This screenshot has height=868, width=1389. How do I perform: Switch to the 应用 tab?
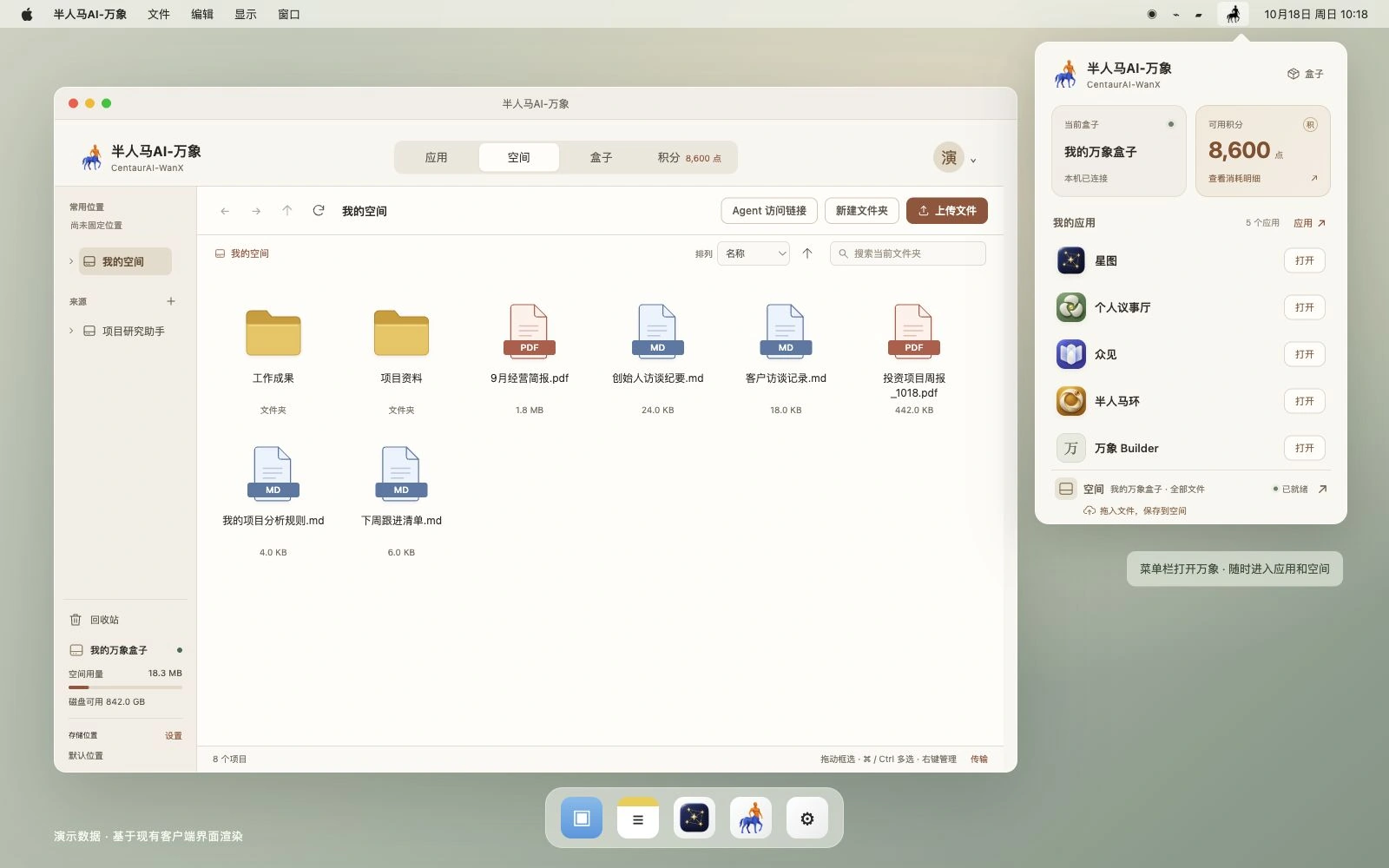(437, 158)
